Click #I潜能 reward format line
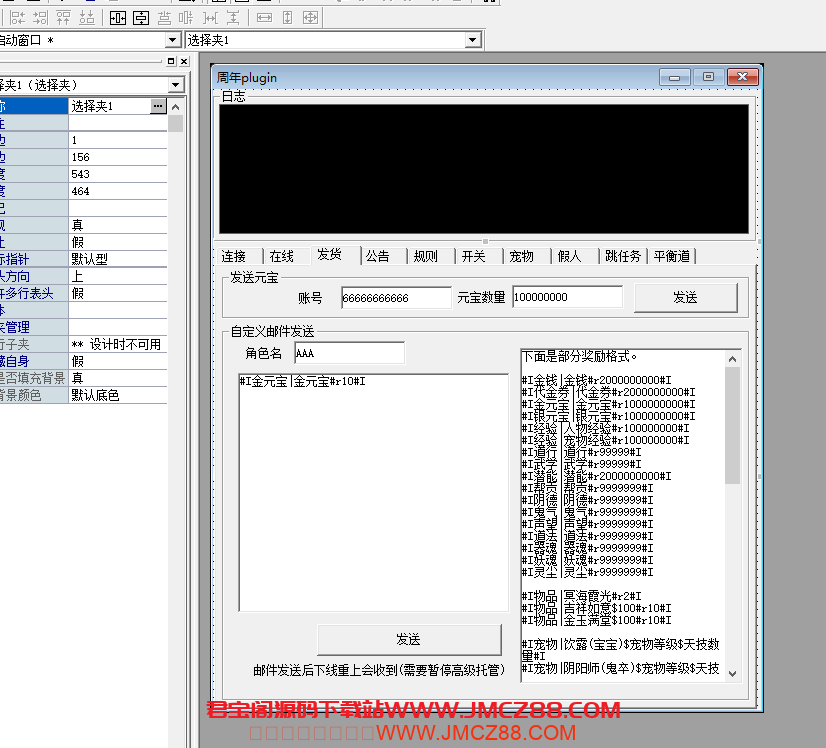 (x=596, y=476)
